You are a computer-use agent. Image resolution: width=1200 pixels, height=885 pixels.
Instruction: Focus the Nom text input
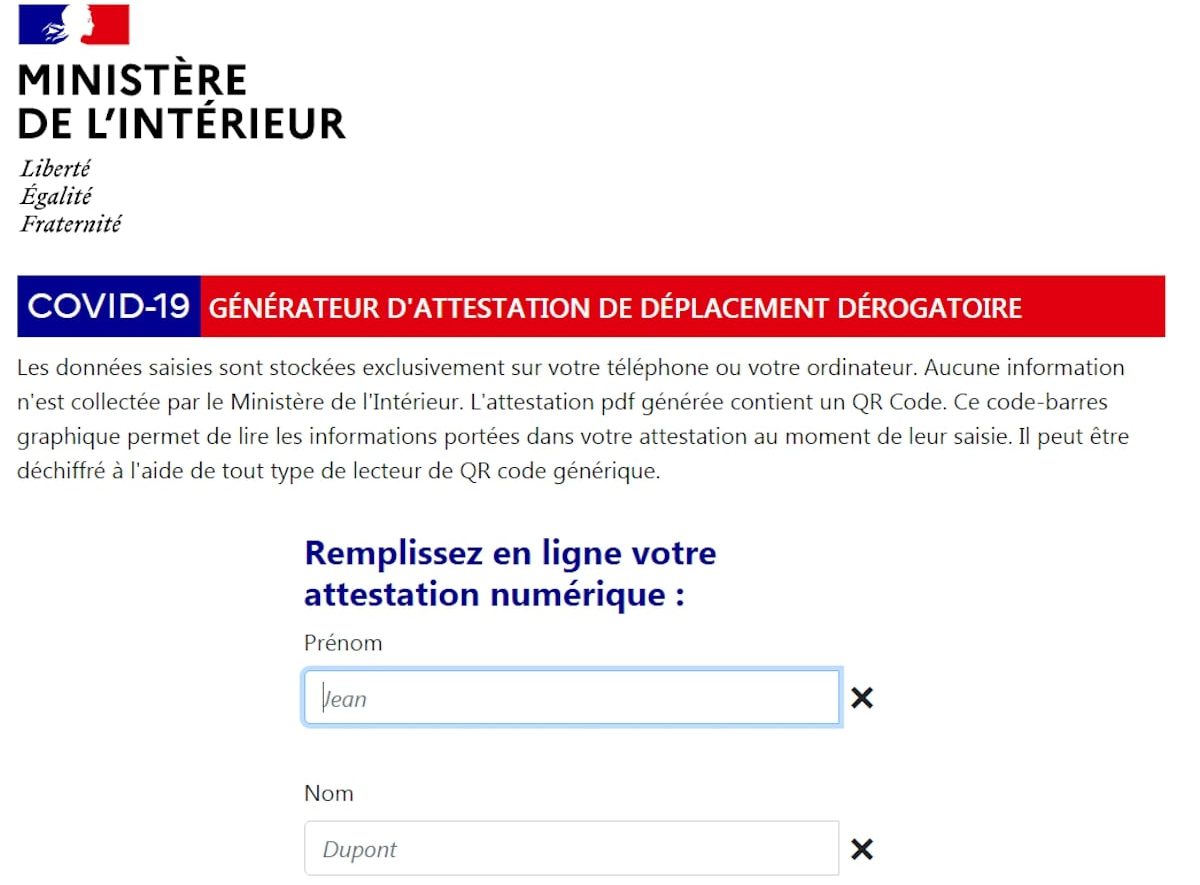571,850
